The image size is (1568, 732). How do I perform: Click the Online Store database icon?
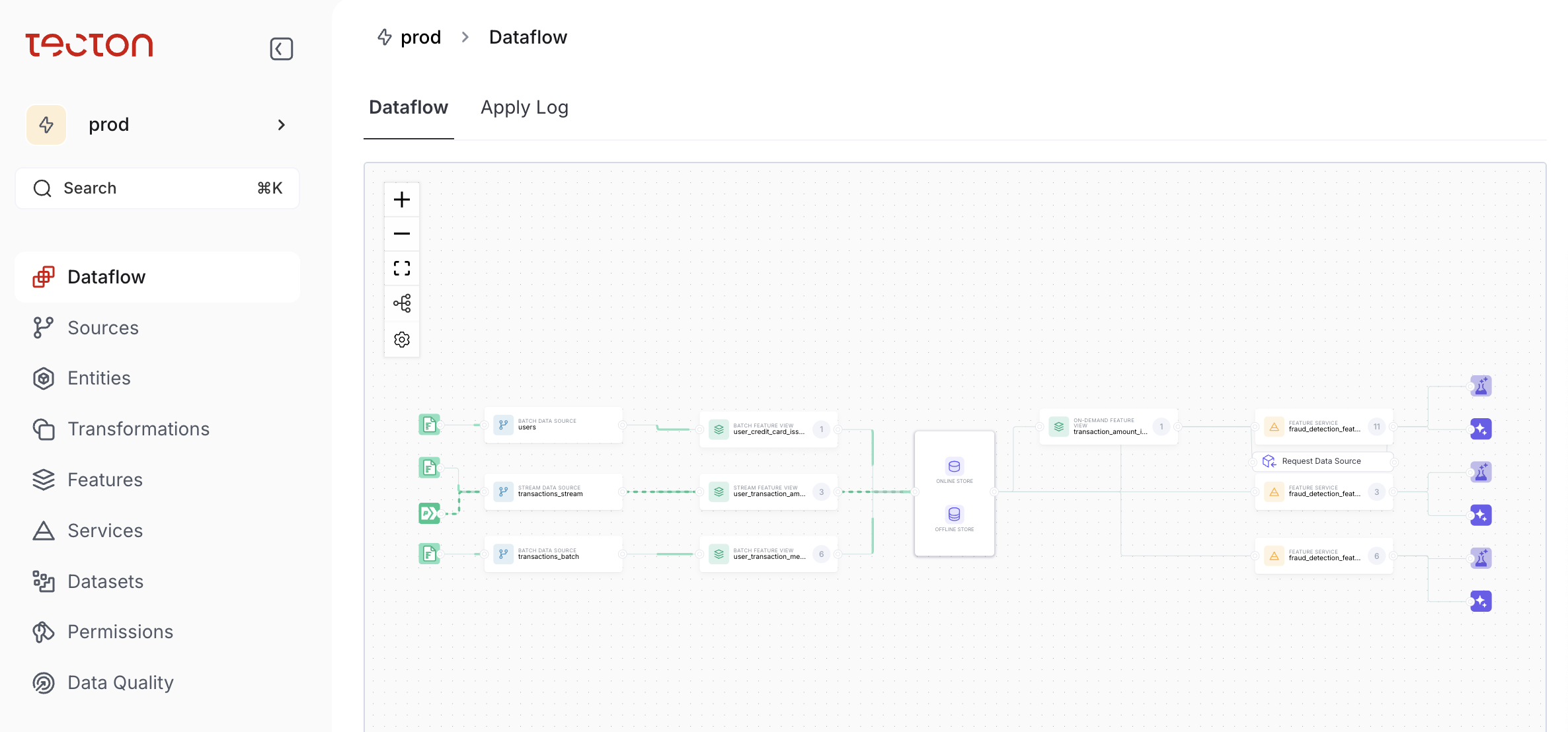pyautogui.click(x=954, y=466)
